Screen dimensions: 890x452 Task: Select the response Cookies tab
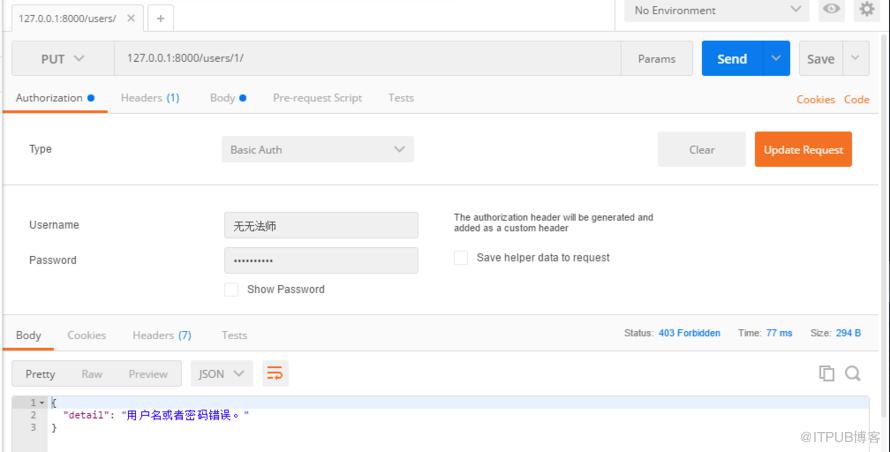(86, 335)
